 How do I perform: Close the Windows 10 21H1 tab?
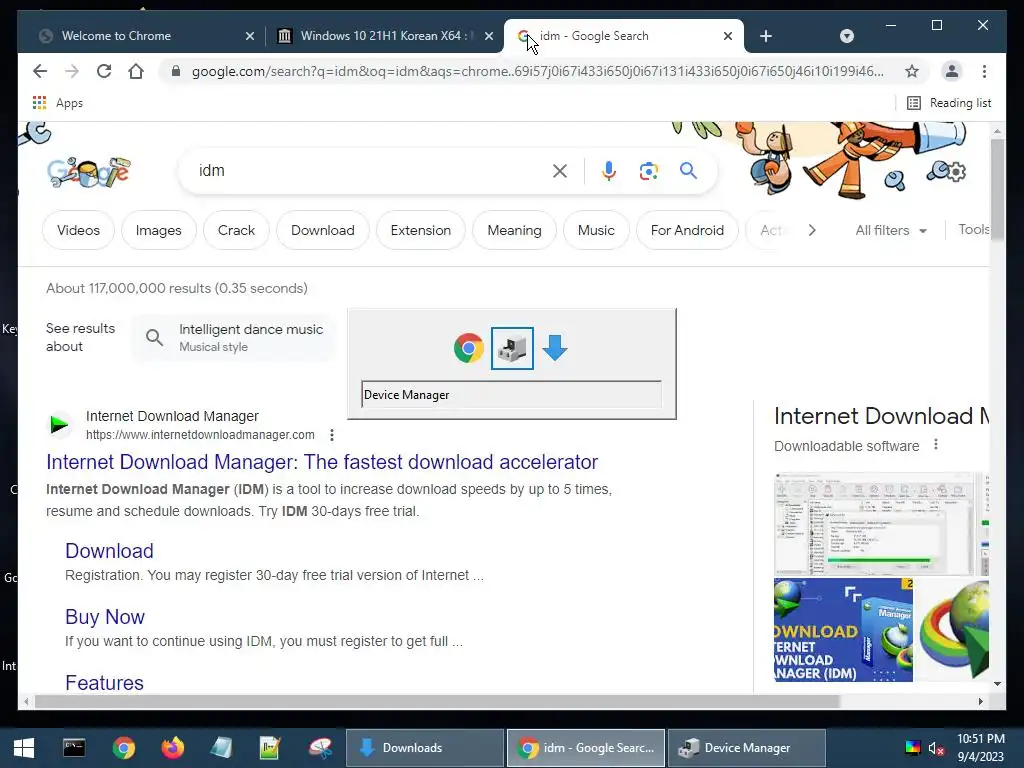[x=488, y=36]
